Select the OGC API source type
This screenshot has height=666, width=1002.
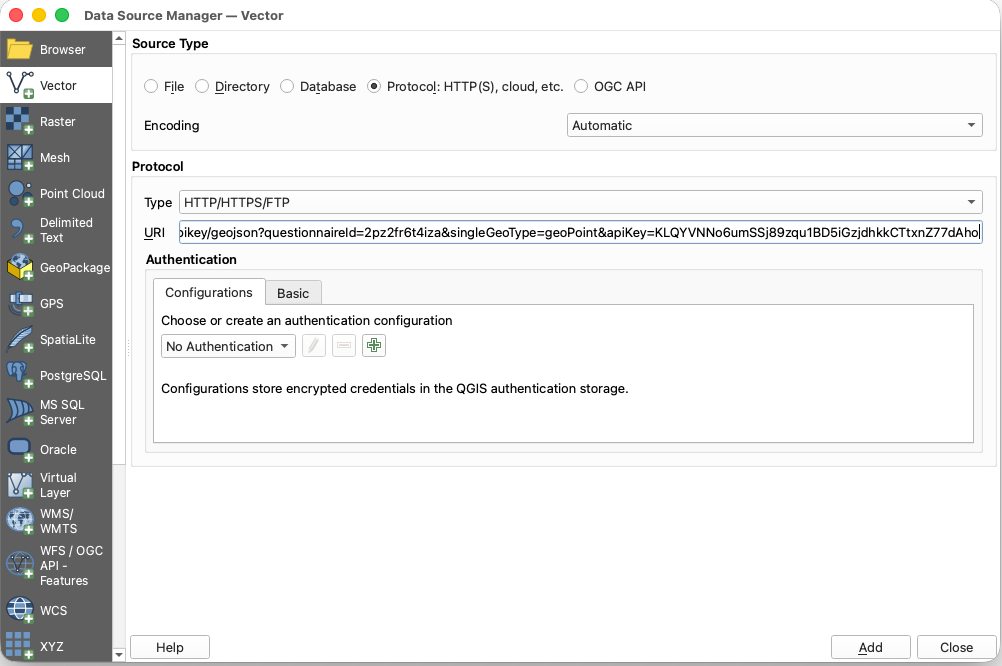610,86
